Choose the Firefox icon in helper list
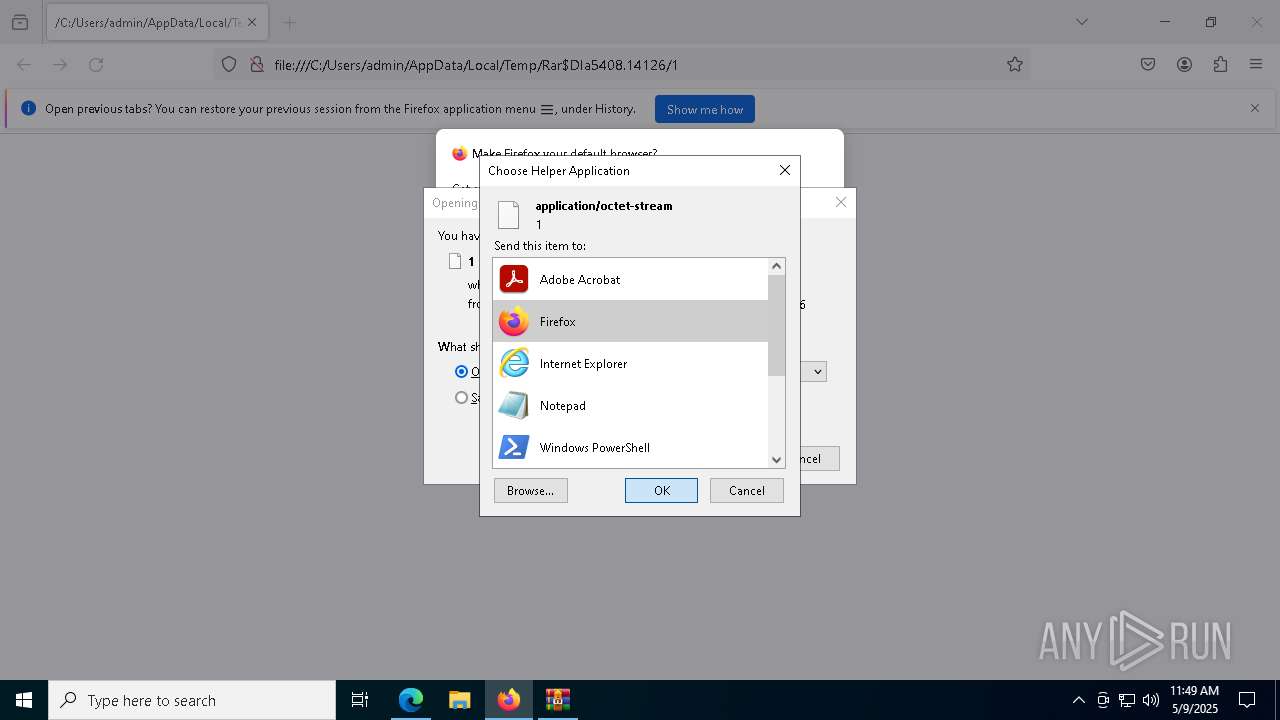This screenshot has width=1280, height=720. coord(514,321)
